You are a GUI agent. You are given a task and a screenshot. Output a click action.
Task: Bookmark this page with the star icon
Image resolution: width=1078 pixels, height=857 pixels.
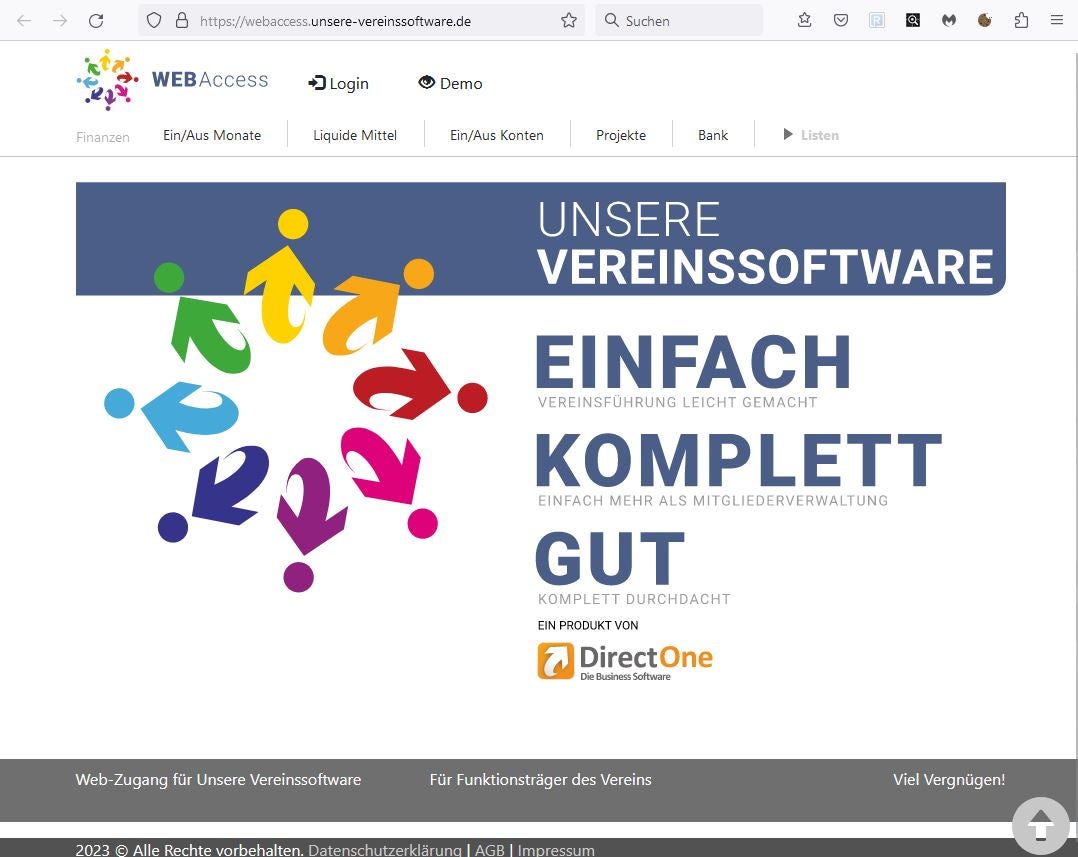tap(569, 21)
